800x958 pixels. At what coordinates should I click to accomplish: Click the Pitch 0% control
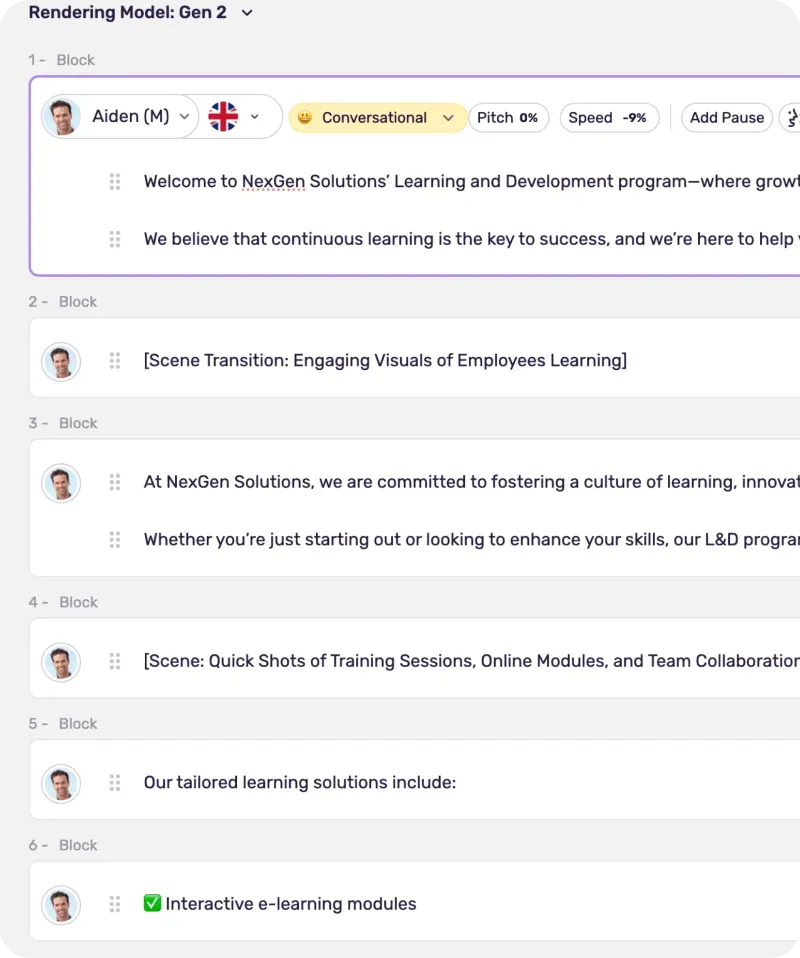507,118
